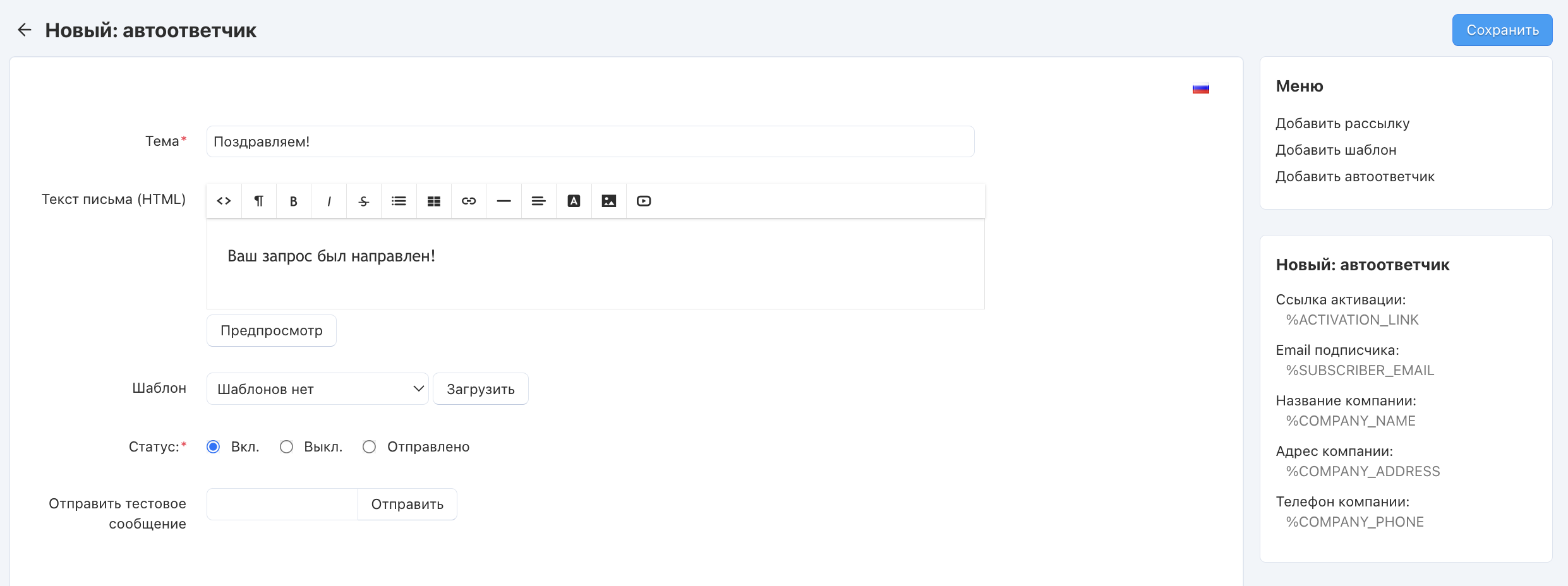Insert an image with the picture icon
This screenshot has width=1568, height=586.
click(x=609, y=201)
